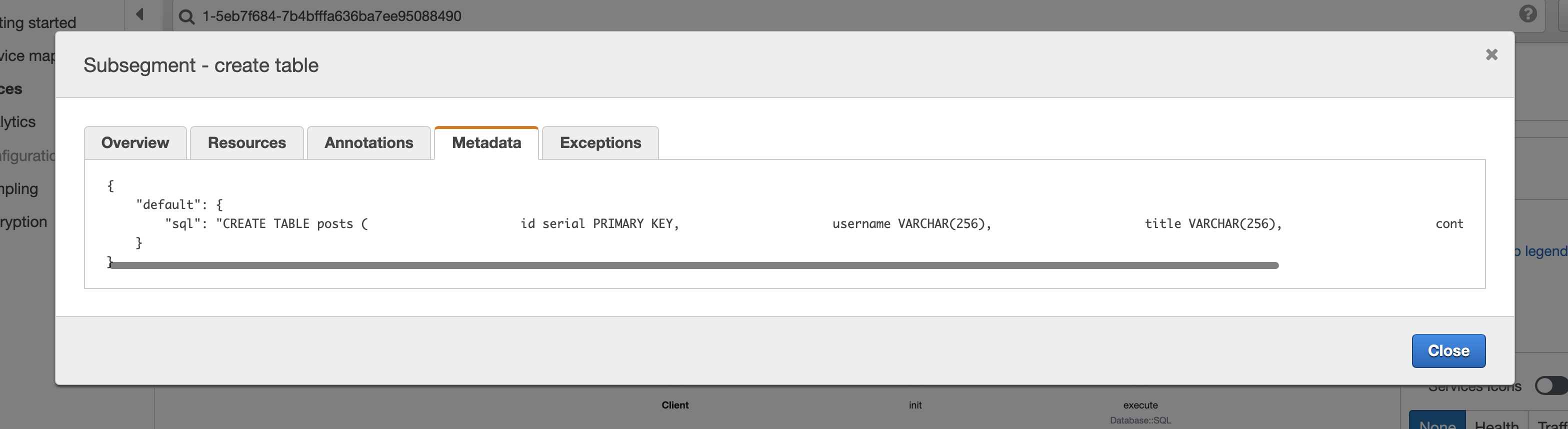1568x429 pixels.
Task: Open the help question mark icon
Action: tap(1528, 14)
